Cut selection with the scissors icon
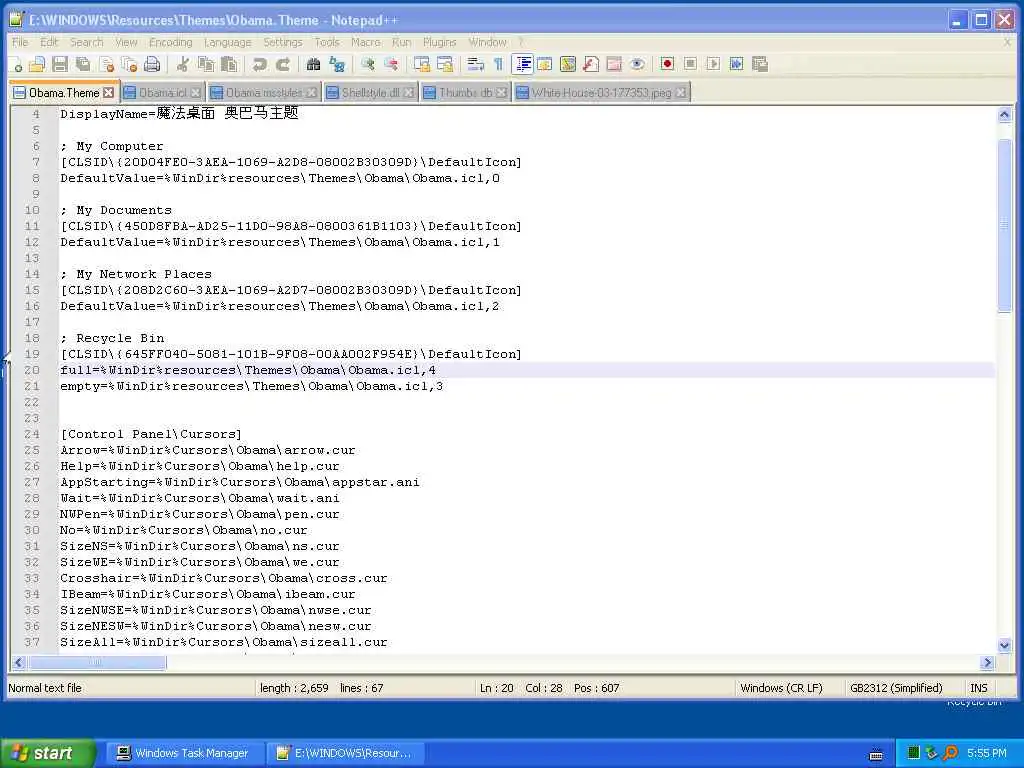 tap(183, 64)
